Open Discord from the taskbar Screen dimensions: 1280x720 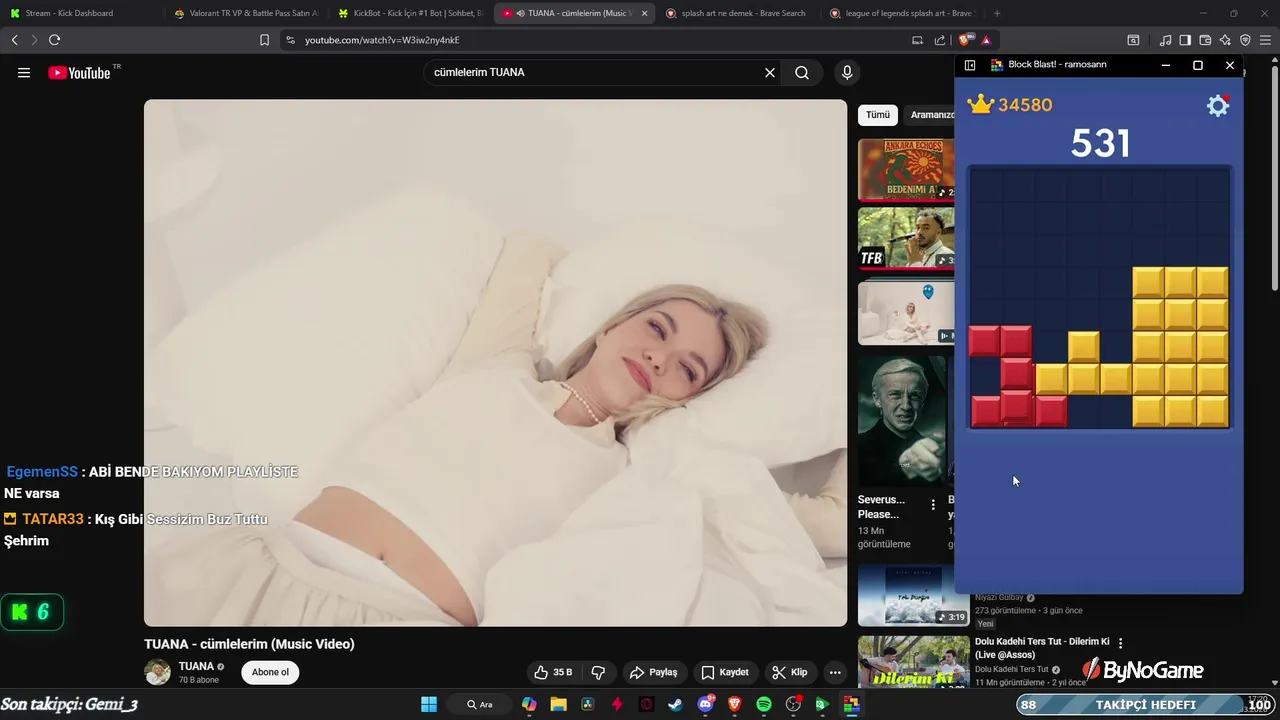(706, 704)
